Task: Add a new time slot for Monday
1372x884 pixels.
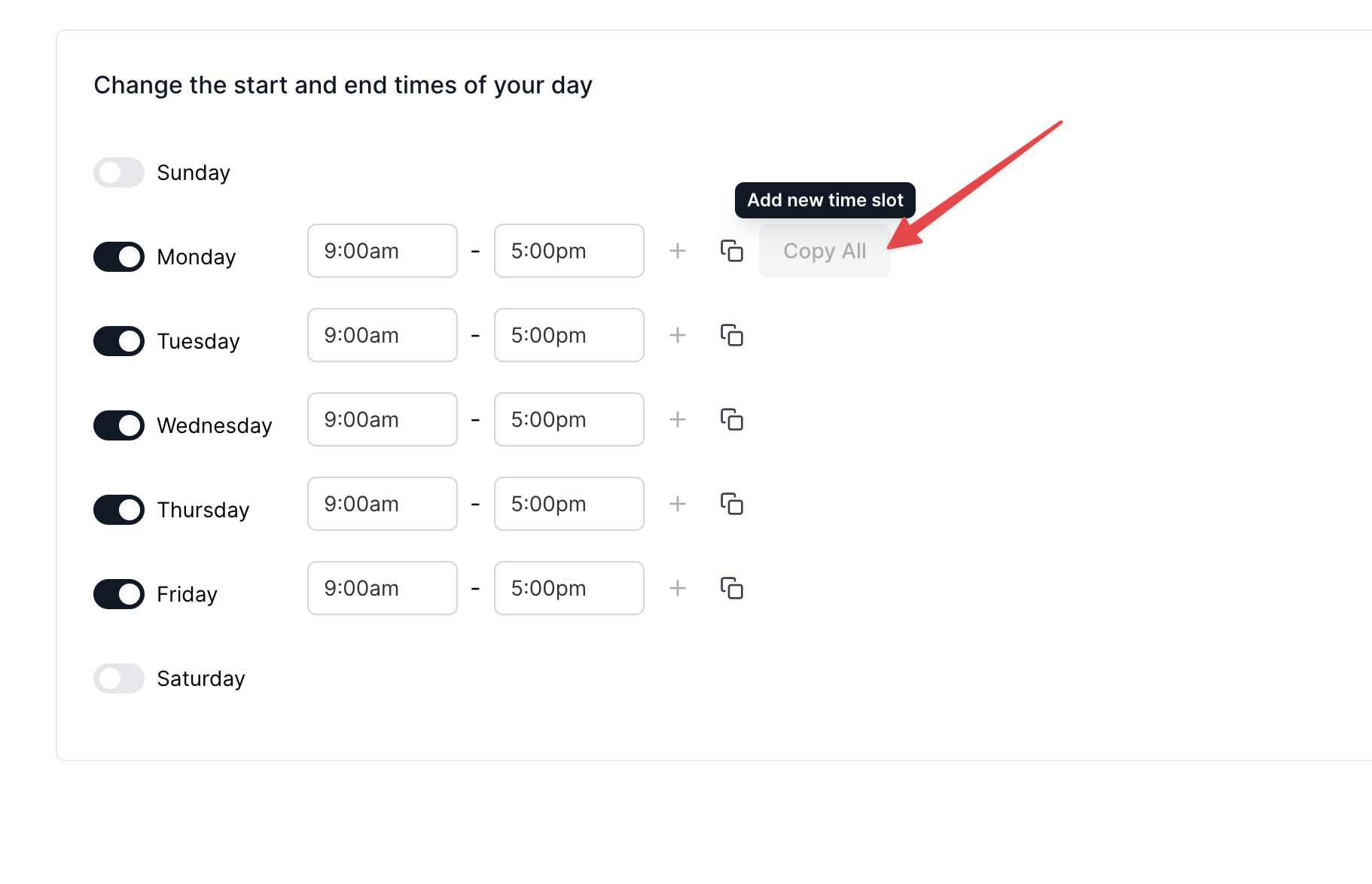Action: point(677,251)
